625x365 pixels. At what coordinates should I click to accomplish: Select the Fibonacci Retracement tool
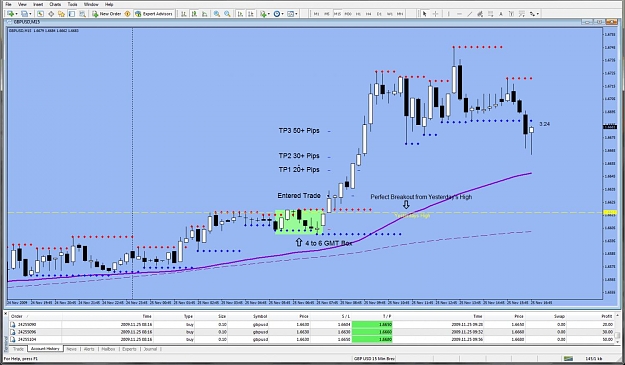(490, 14)
